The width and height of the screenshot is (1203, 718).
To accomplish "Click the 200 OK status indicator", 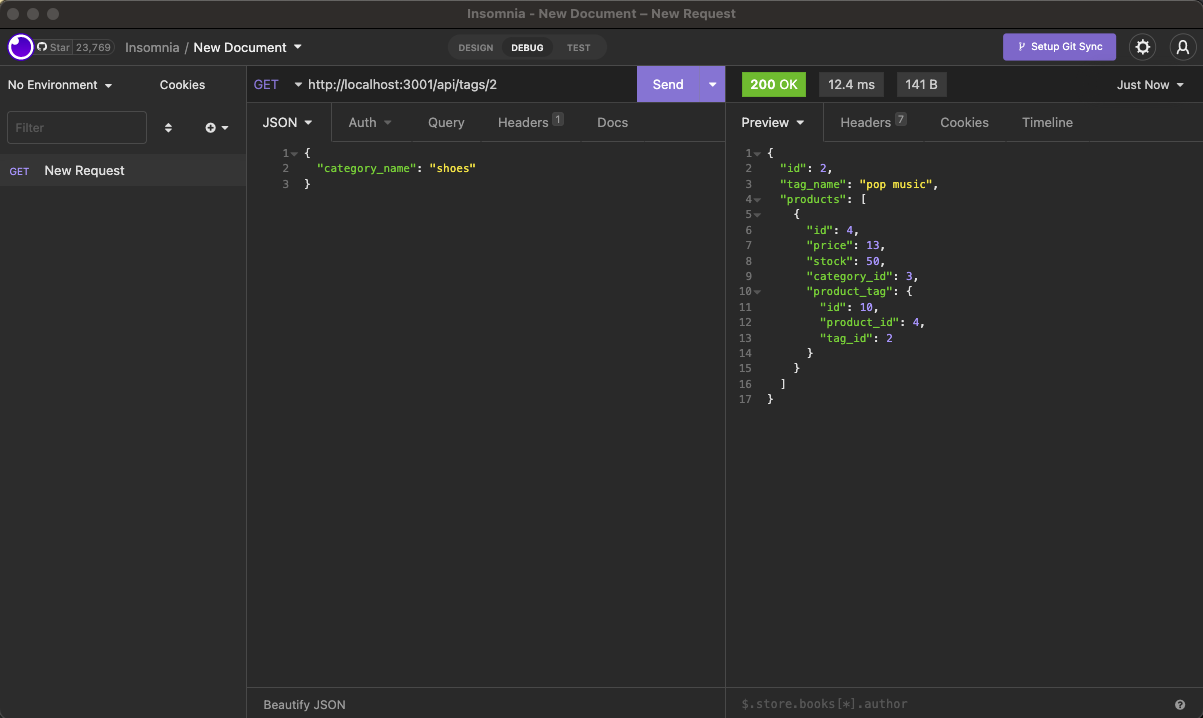I will click(x=773, y=84).
